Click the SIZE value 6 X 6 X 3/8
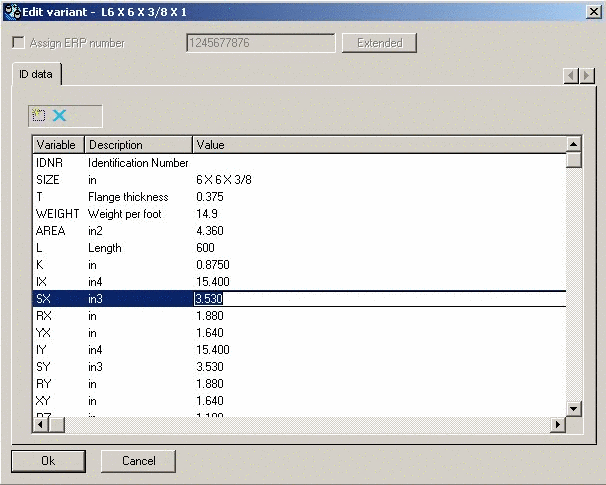Image resolution: width=606 pixels, height=485 pixels. point(224,180)
